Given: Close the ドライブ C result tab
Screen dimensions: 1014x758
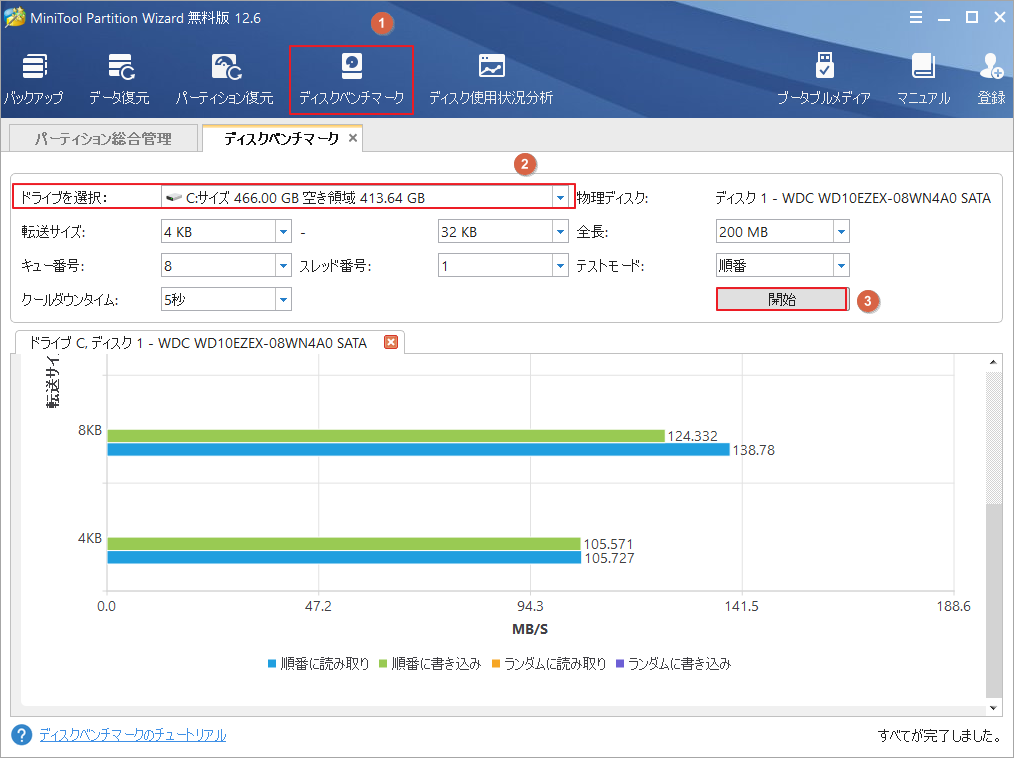Looking at the screenshot, I should pyautogui.click(x=391, y=341).
